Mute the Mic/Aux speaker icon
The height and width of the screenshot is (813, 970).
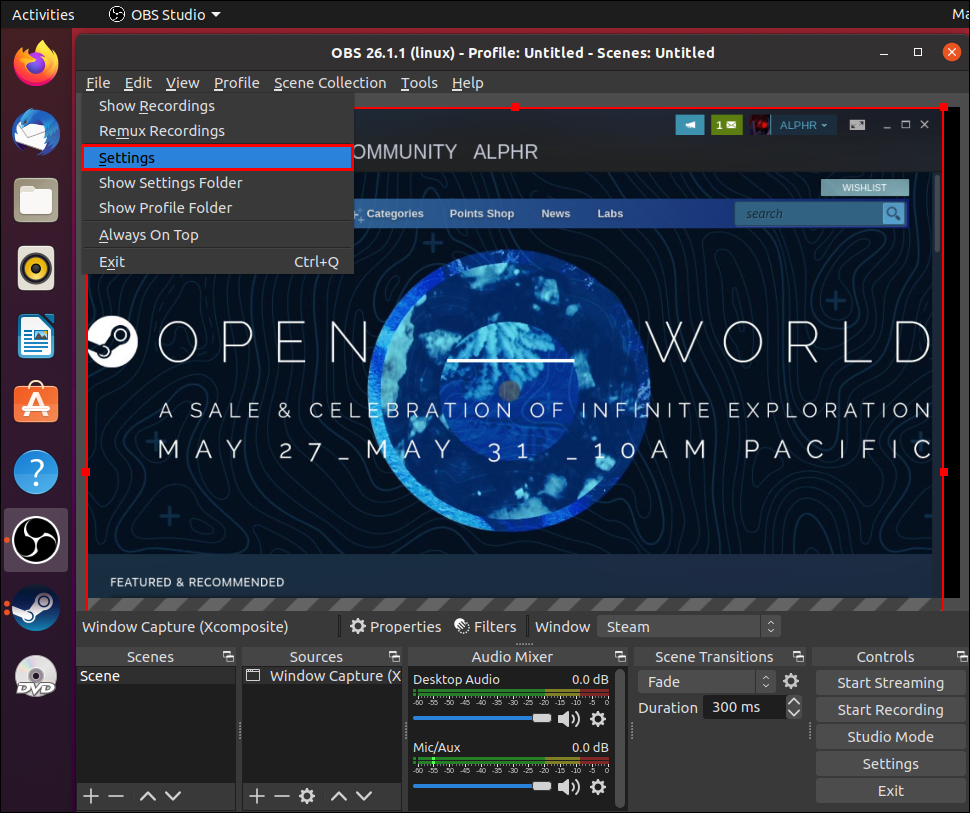568,787
